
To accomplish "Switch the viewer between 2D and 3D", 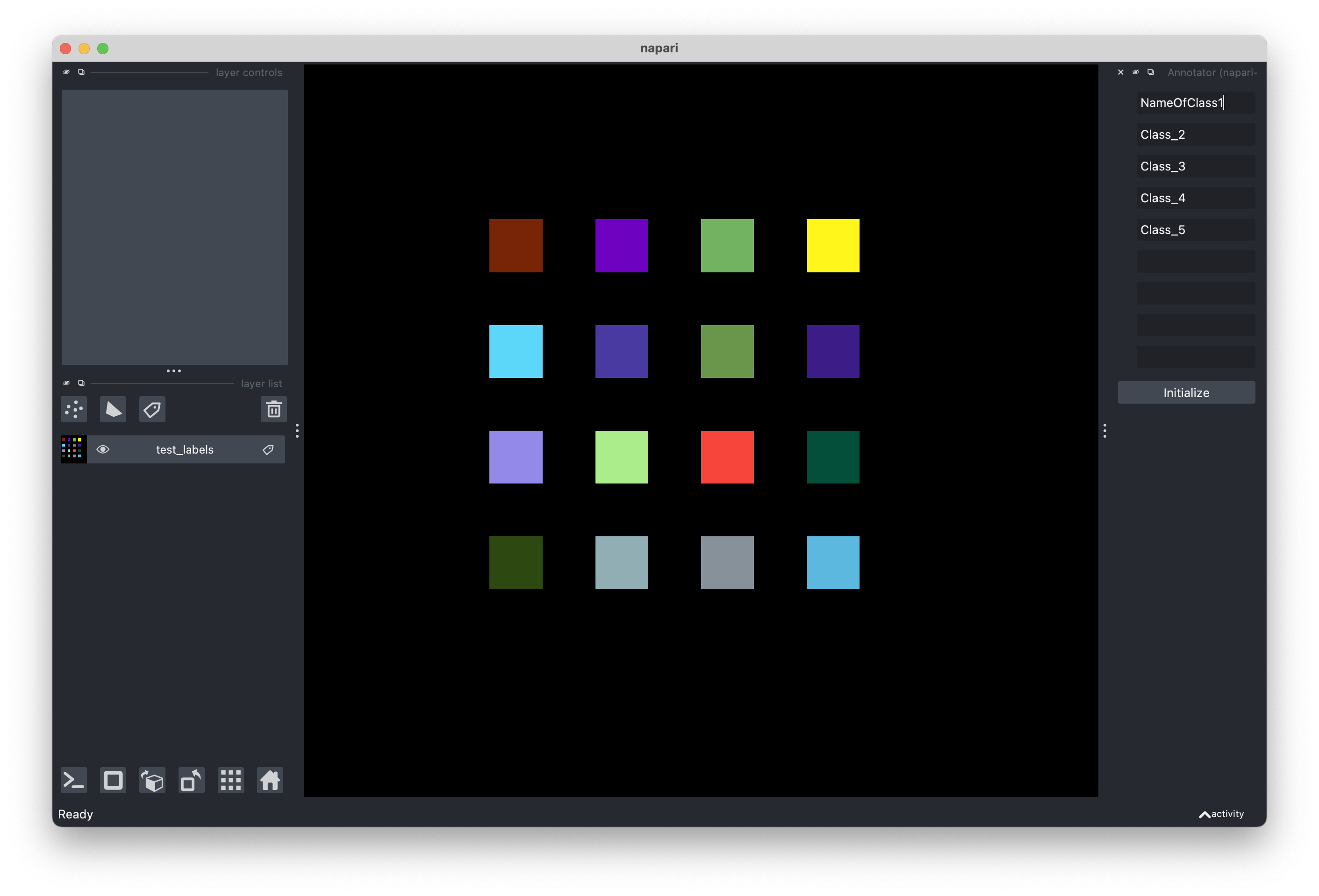I will (113, 780).
